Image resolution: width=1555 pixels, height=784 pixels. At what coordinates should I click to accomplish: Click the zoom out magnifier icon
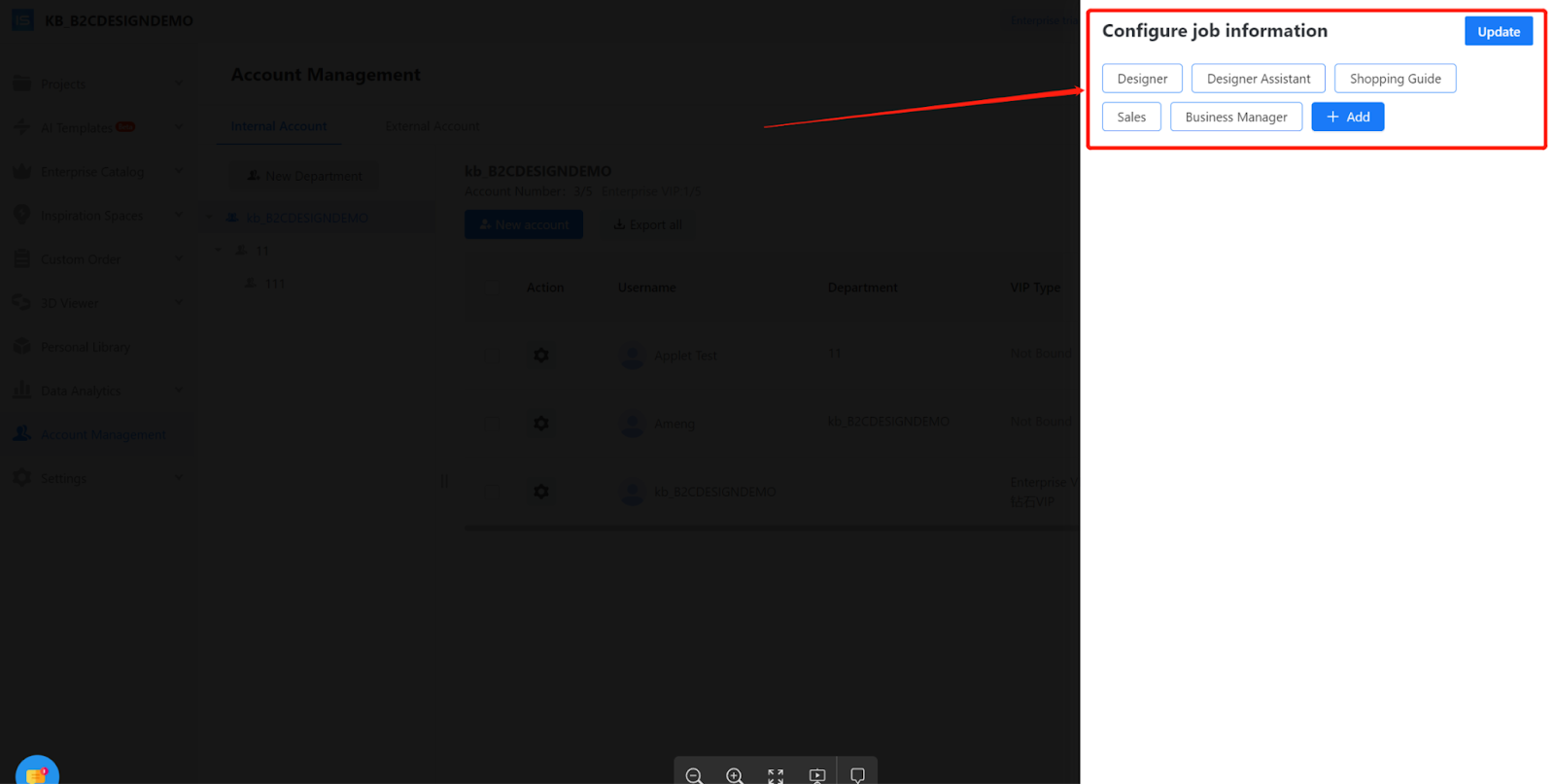(x=694, y=775)
